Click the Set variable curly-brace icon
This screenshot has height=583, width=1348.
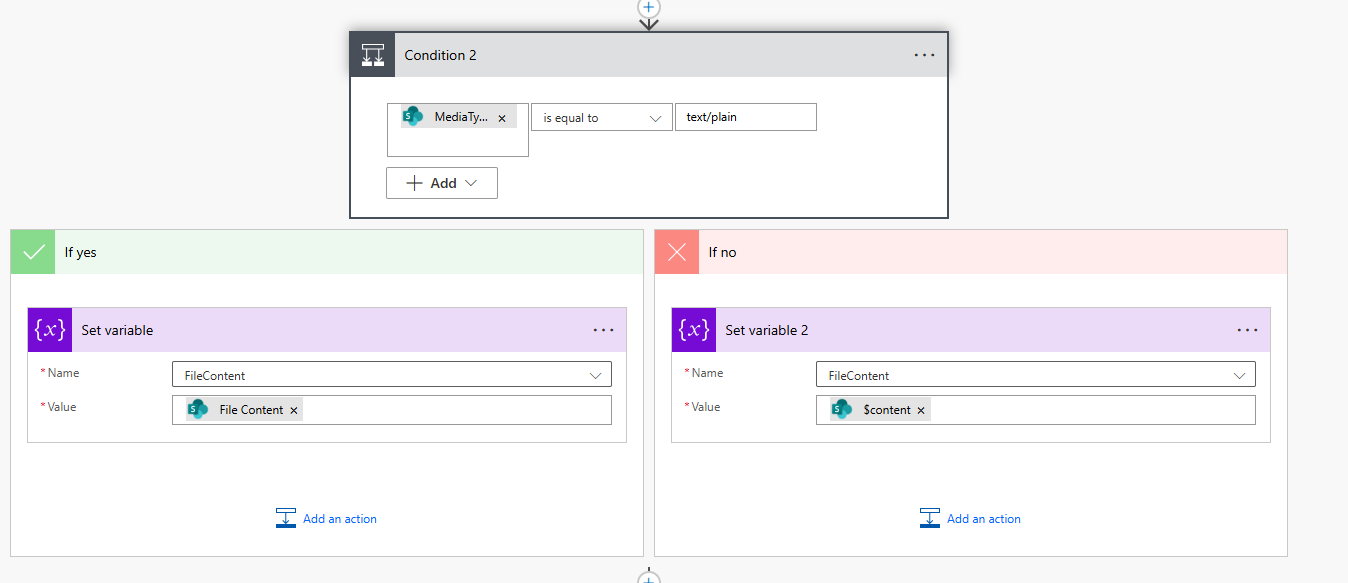[x=50, y=330]
